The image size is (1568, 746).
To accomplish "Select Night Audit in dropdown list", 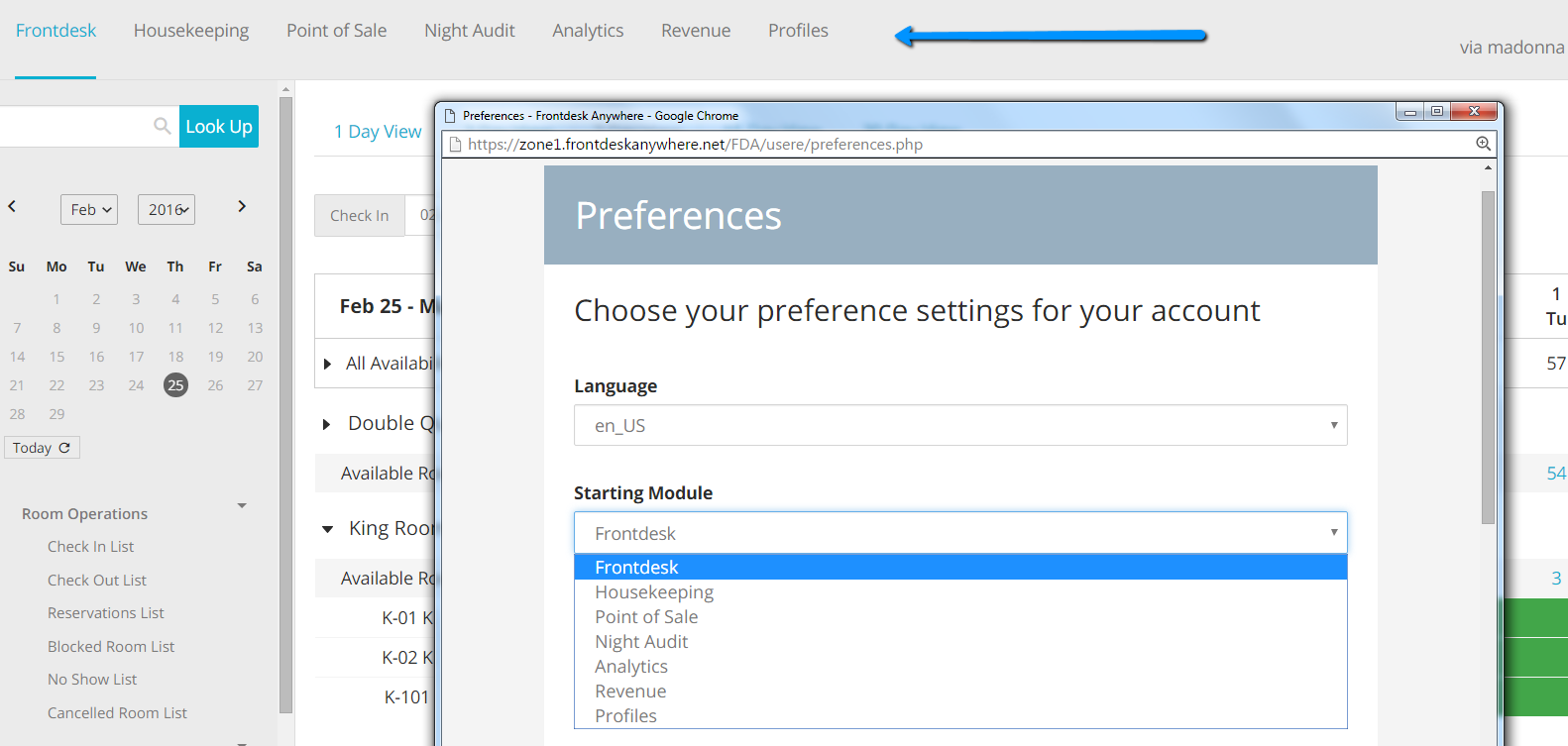I will click(960, 641).
